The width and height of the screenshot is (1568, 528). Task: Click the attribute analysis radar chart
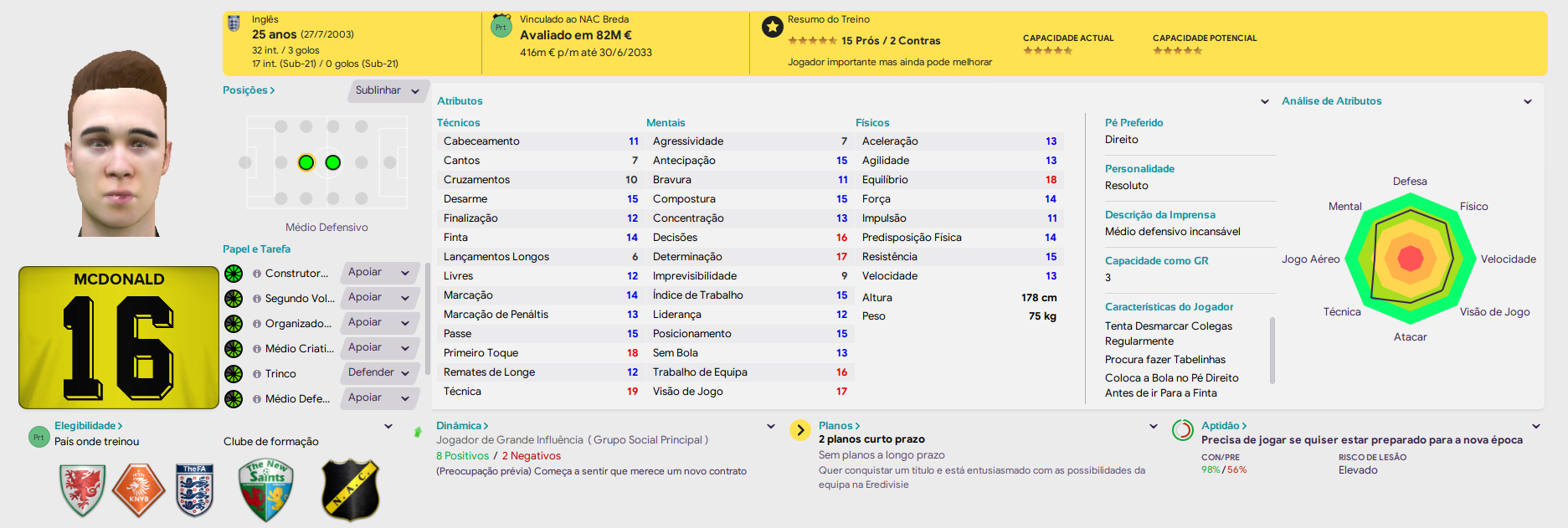tap(1411, 259)
